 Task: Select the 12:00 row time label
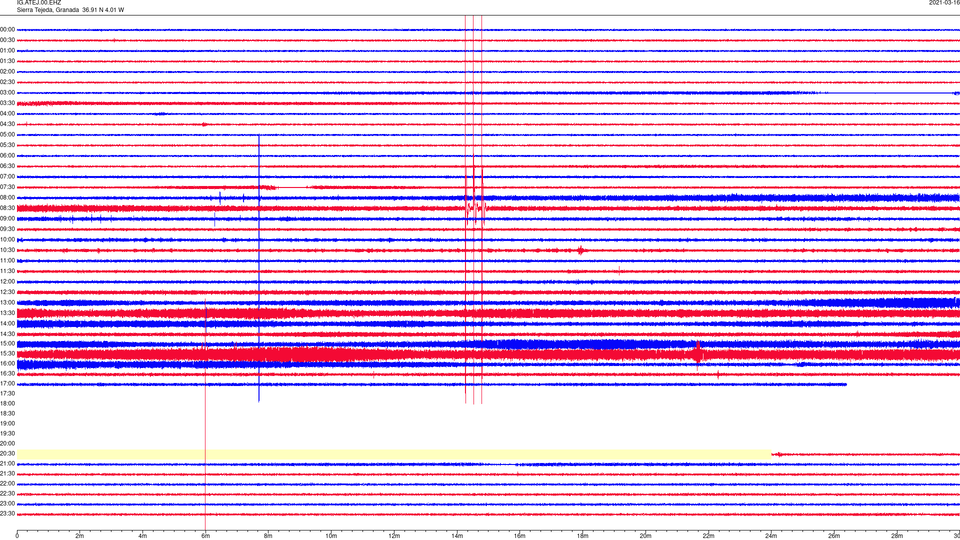[x=7, y=281]
